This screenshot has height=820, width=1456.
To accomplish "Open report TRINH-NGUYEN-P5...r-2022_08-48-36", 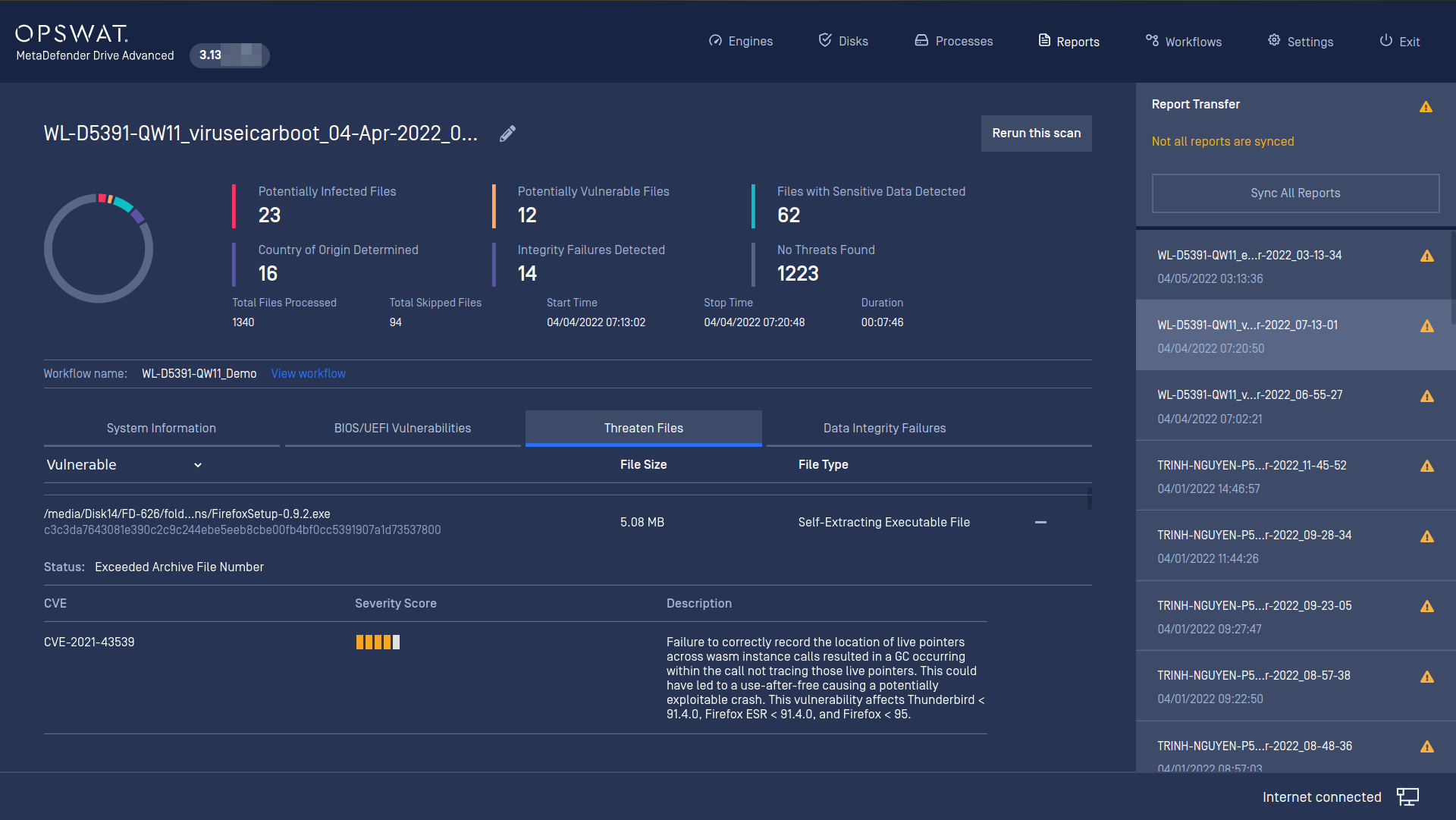I will pyautogui.click(x=1294, y=748).
